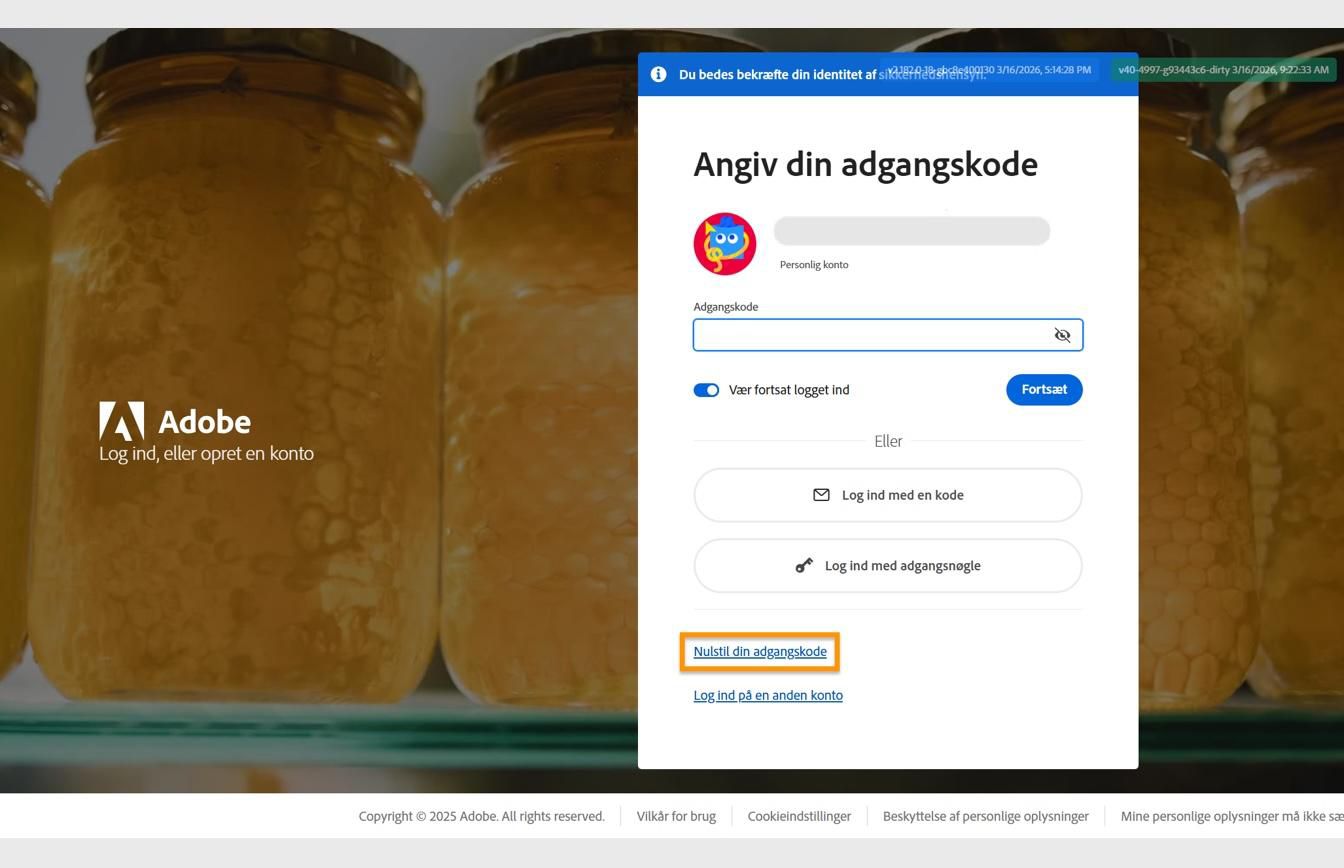Viewport: 1344px width, 868px height.
Task: Click the key icon on the passkey sign-in option
Action: pos(804,565)
